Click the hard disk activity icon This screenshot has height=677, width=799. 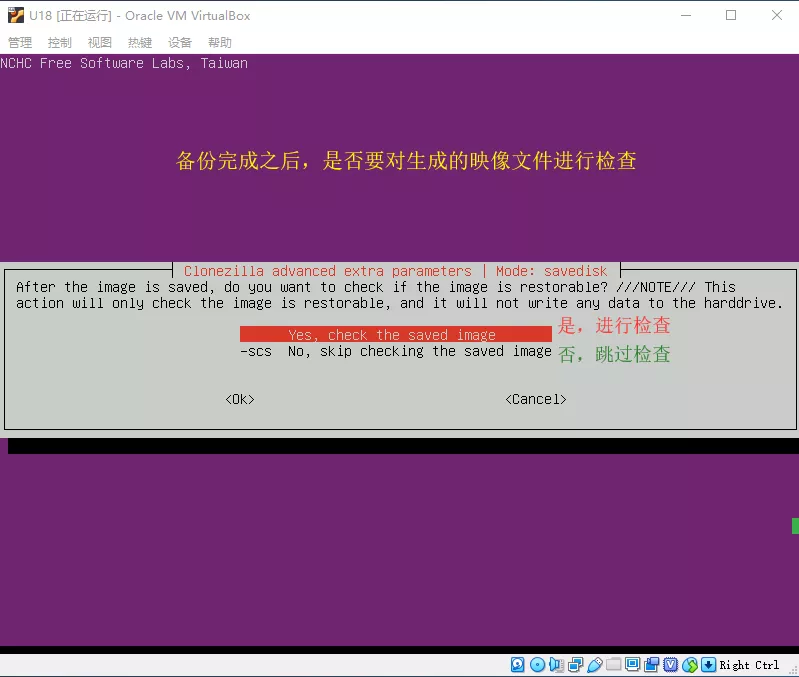[x=518, y=665]
